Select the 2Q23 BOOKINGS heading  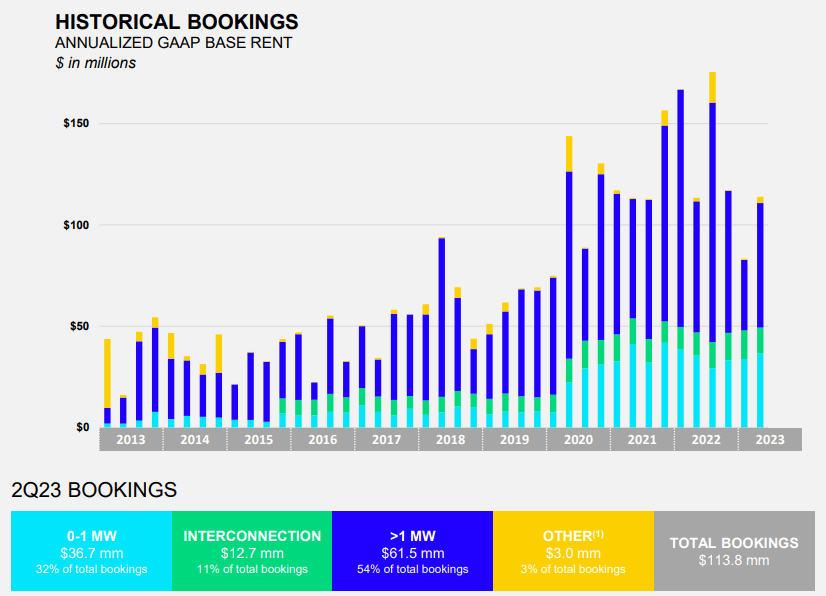(96, 490)
